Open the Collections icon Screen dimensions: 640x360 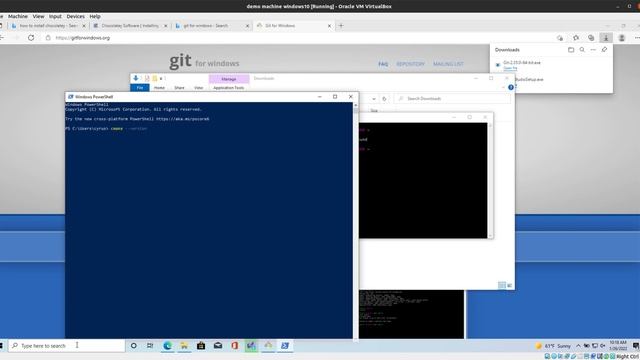[x=591, y=38]
